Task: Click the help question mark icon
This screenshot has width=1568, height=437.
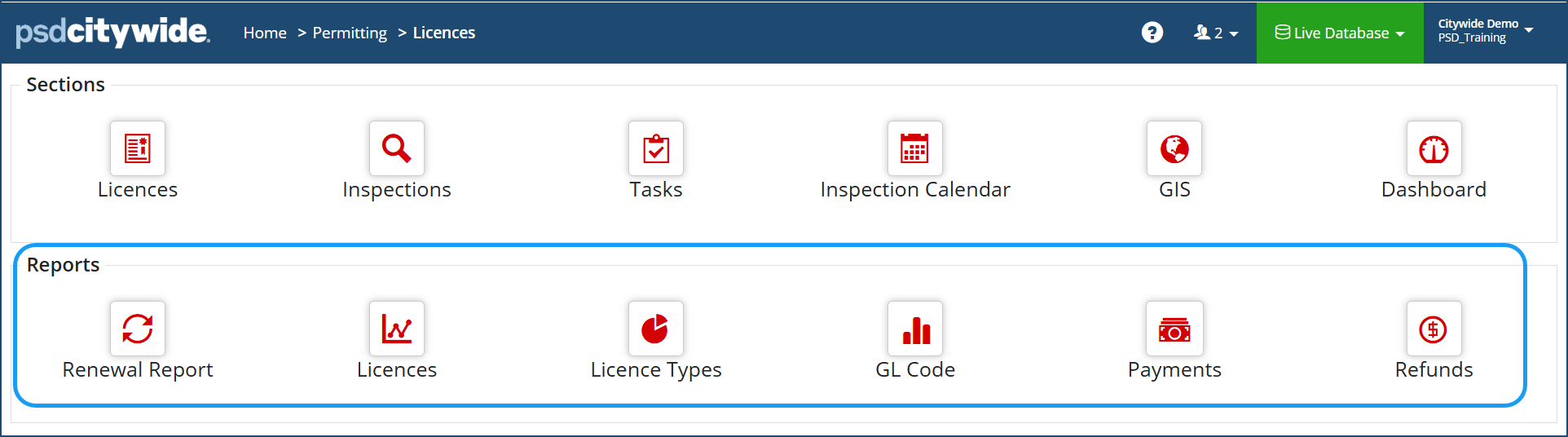Action: point(1152,33)
